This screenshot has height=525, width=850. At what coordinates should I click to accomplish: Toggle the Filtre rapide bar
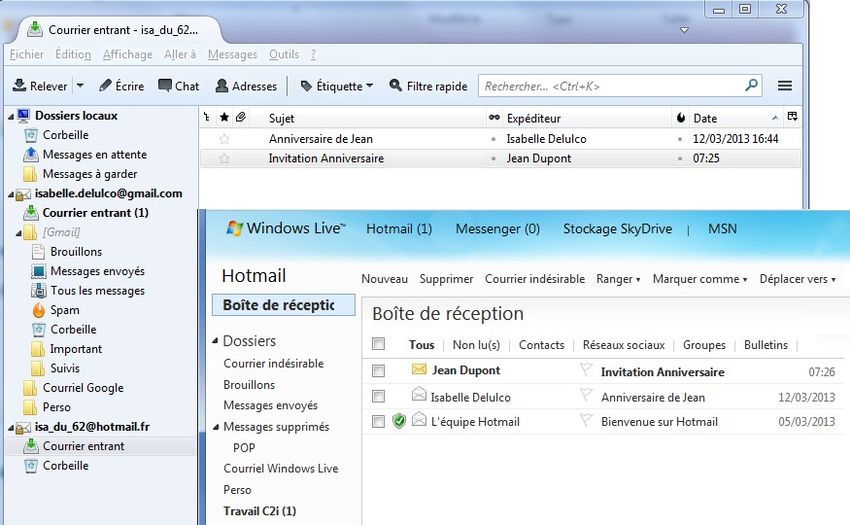[x=428, y=86]
